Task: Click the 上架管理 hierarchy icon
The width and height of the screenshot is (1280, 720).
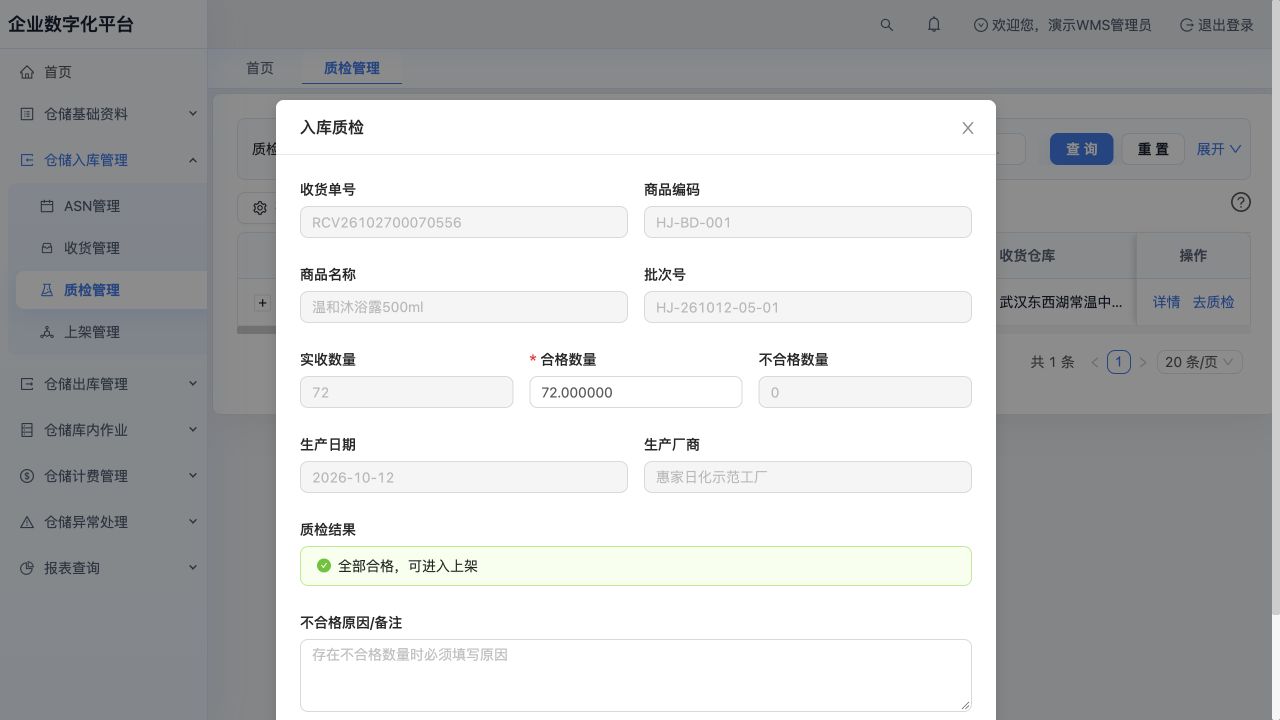Action: click(x=47, y=332)
